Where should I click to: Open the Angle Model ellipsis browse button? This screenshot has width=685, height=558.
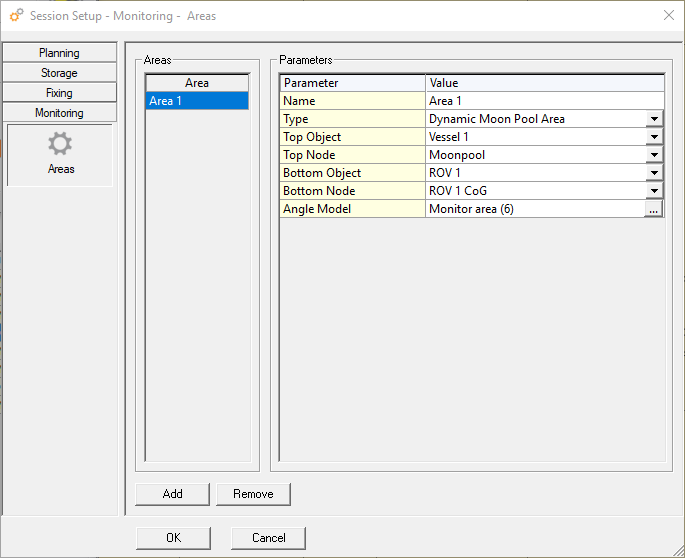653,209
